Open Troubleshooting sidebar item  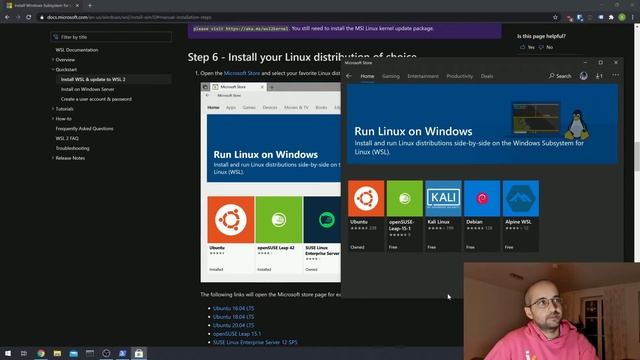click(x=72, y=148)
